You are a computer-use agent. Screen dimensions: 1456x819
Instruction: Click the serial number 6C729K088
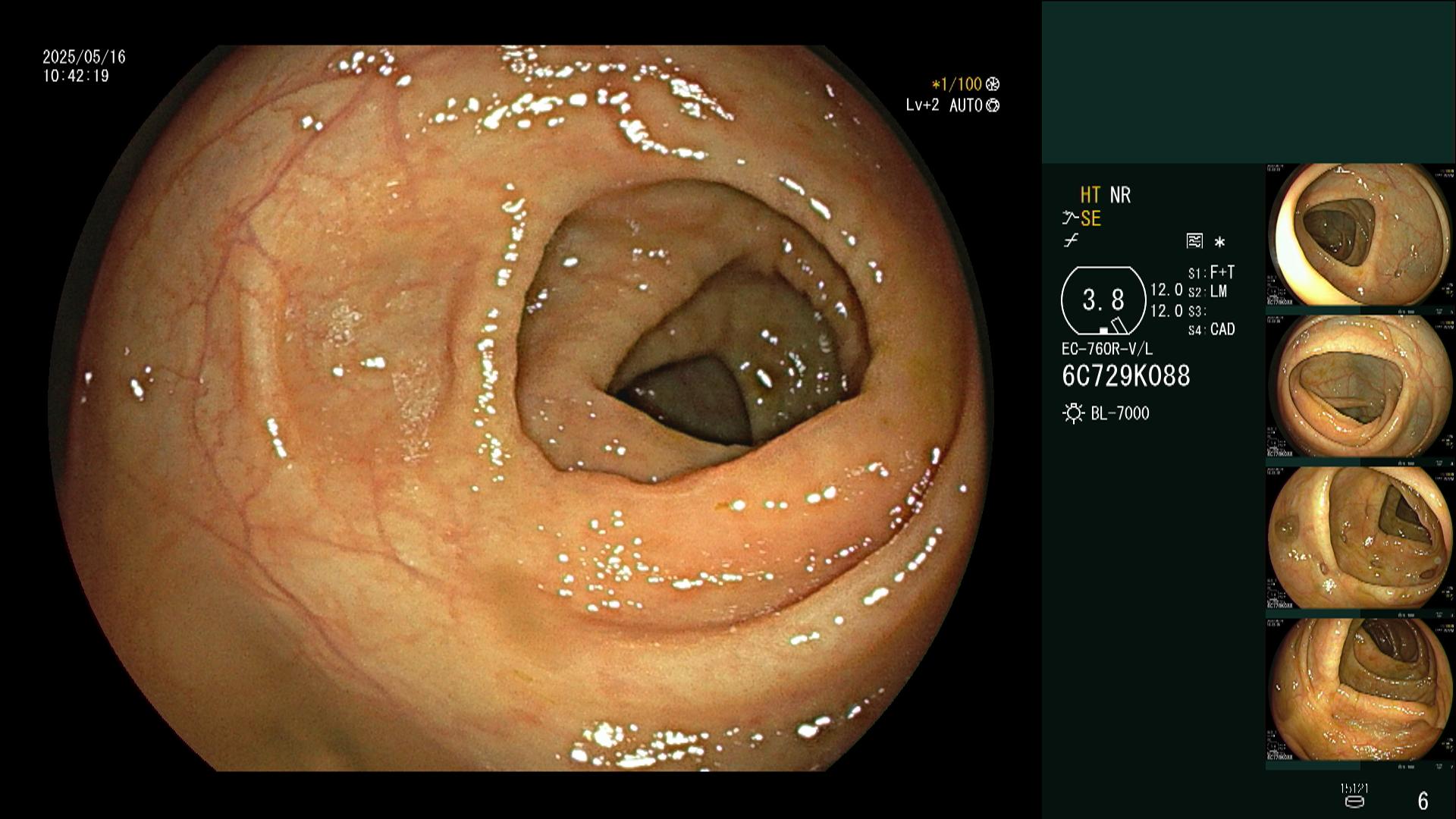(x=1126, y=376)
